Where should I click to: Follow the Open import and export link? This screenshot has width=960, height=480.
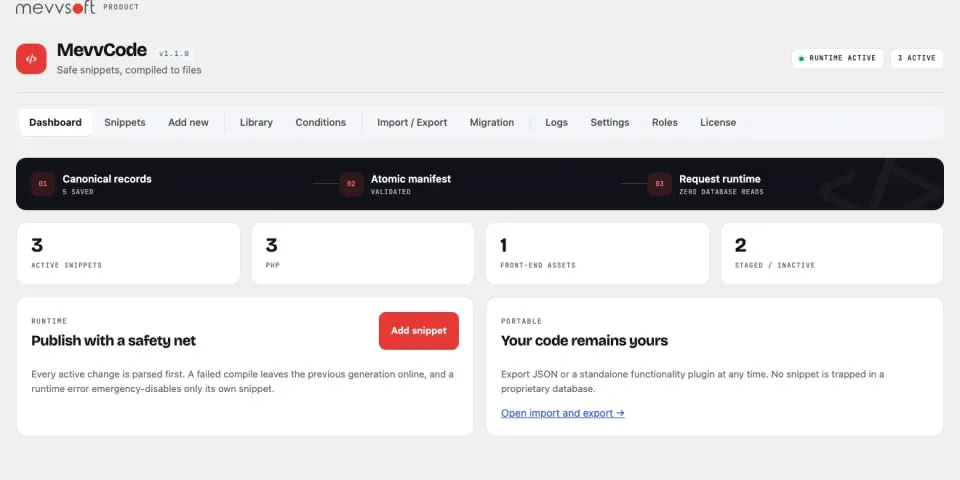point(563,413)
